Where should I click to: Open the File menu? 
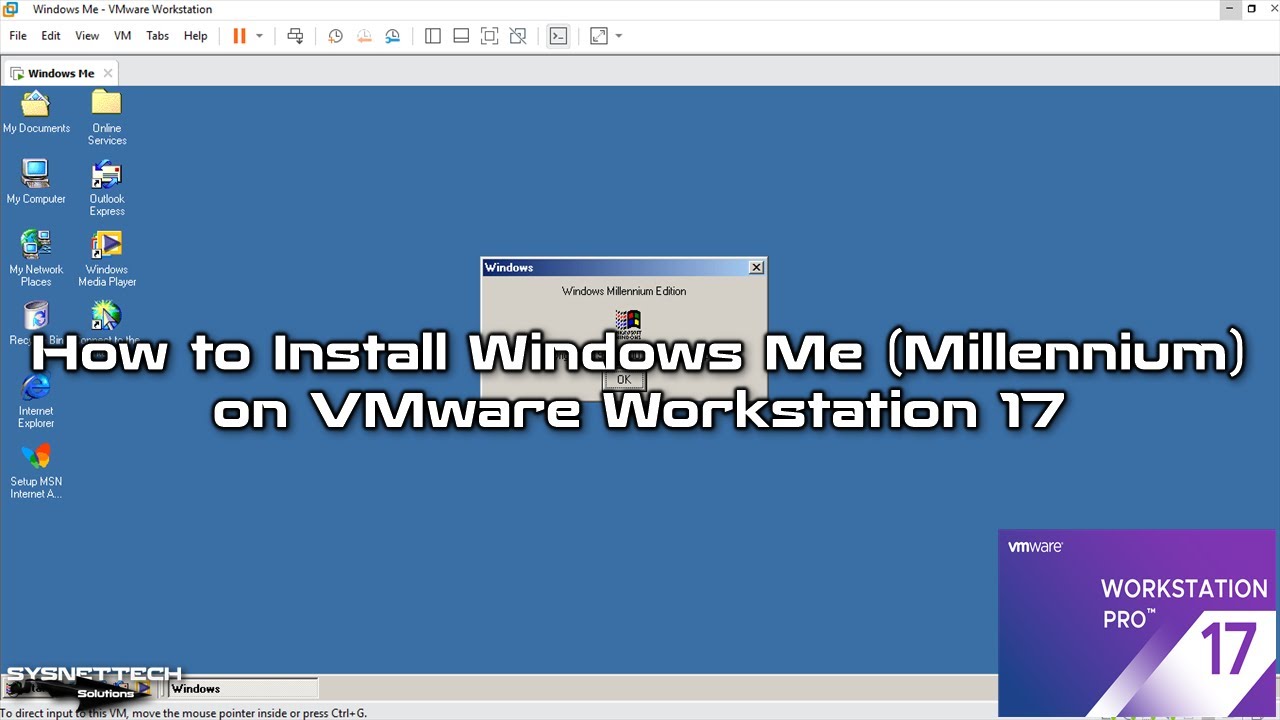[x=18, y=36]
